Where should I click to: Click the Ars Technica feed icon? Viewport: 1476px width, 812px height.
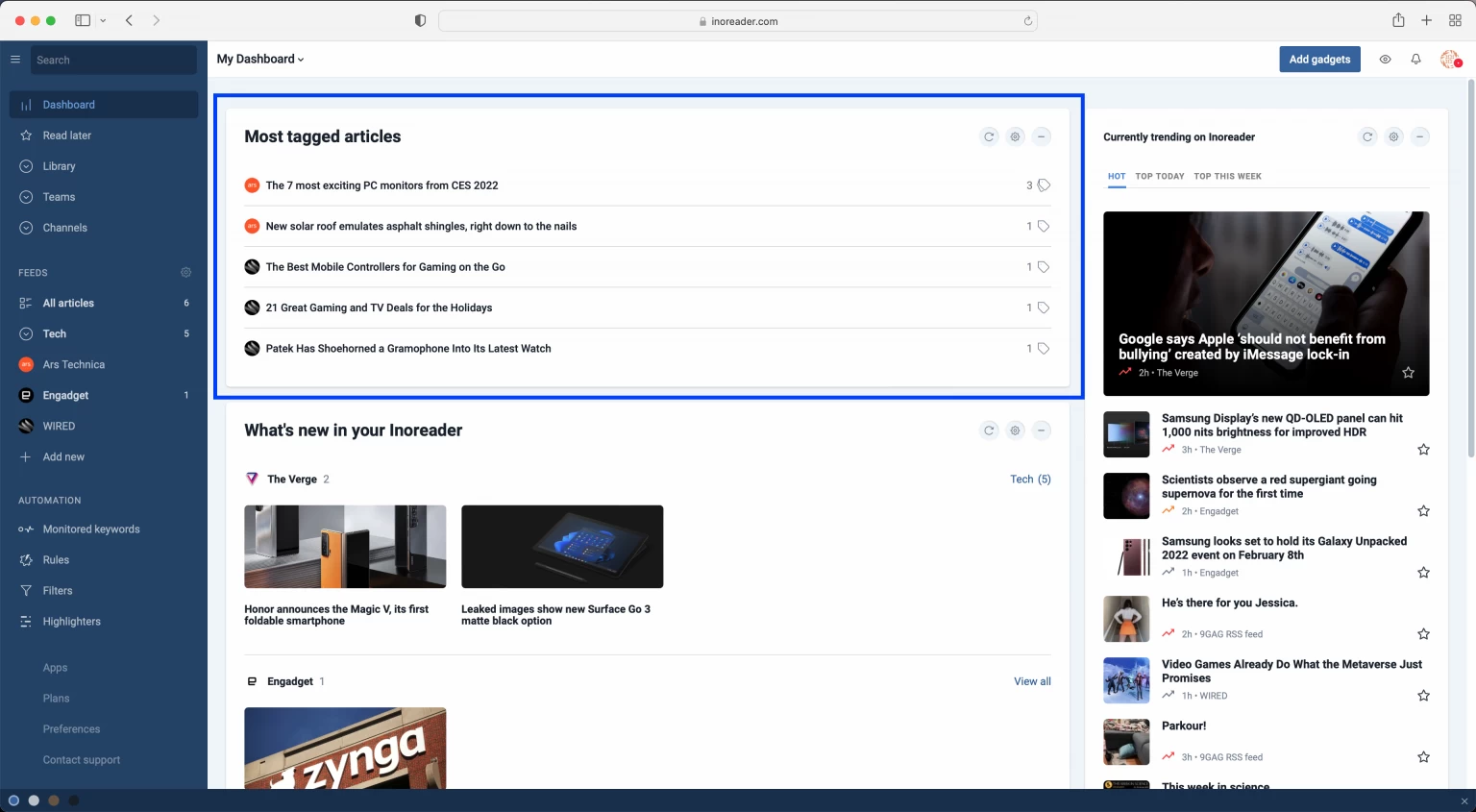[x=24, y=364]
